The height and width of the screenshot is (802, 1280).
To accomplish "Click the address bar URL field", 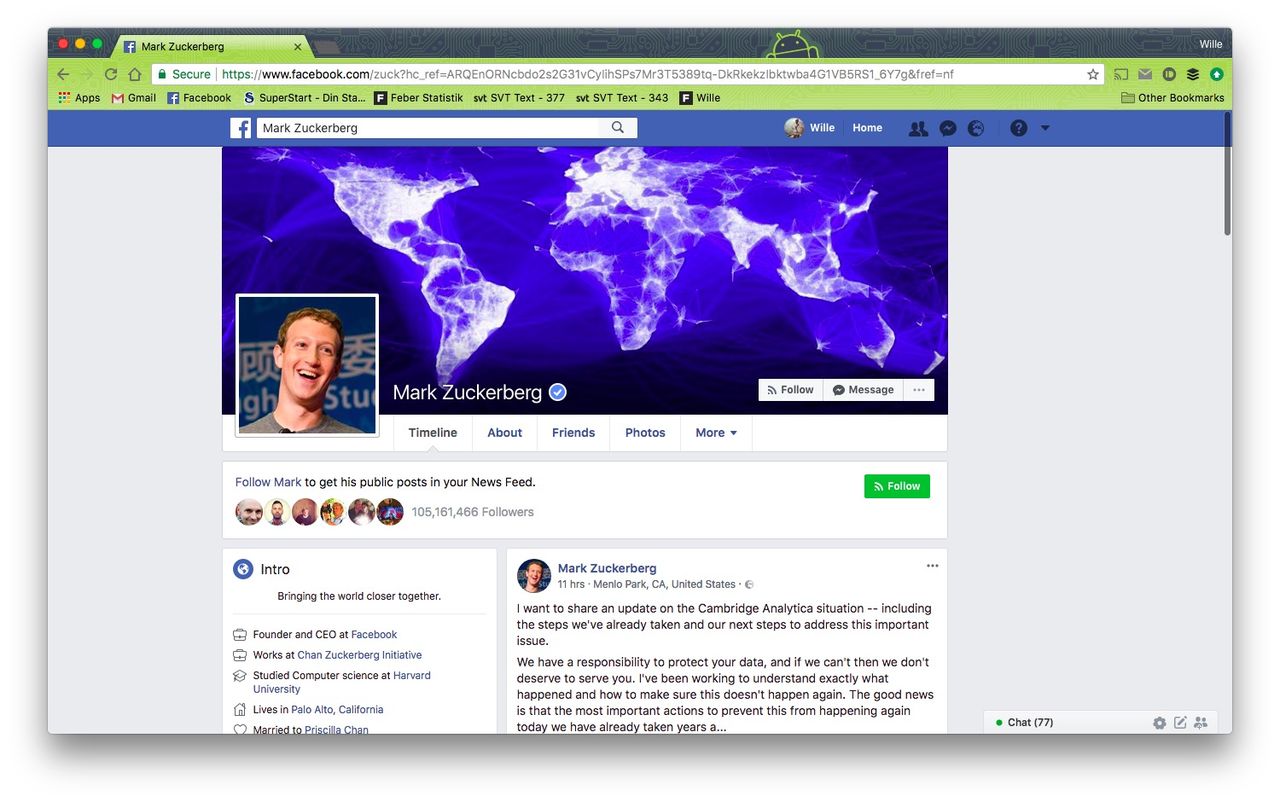I will (628, 74).
